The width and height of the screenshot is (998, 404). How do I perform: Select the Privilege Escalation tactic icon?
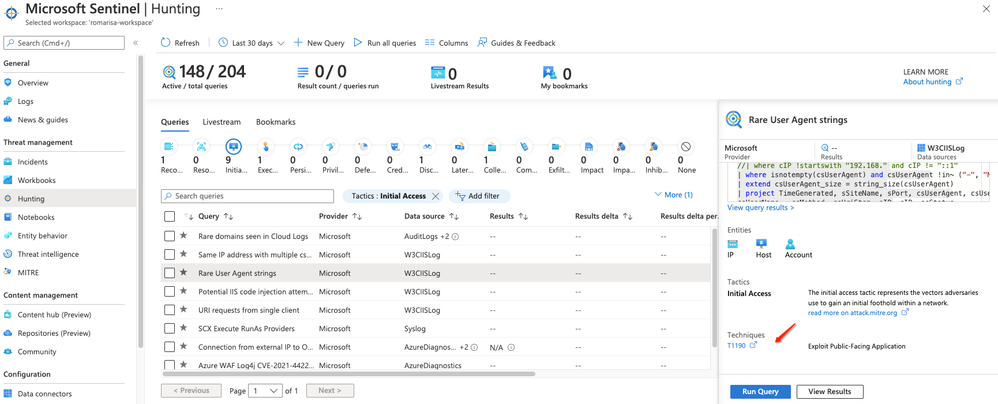(x=330, y=146)
